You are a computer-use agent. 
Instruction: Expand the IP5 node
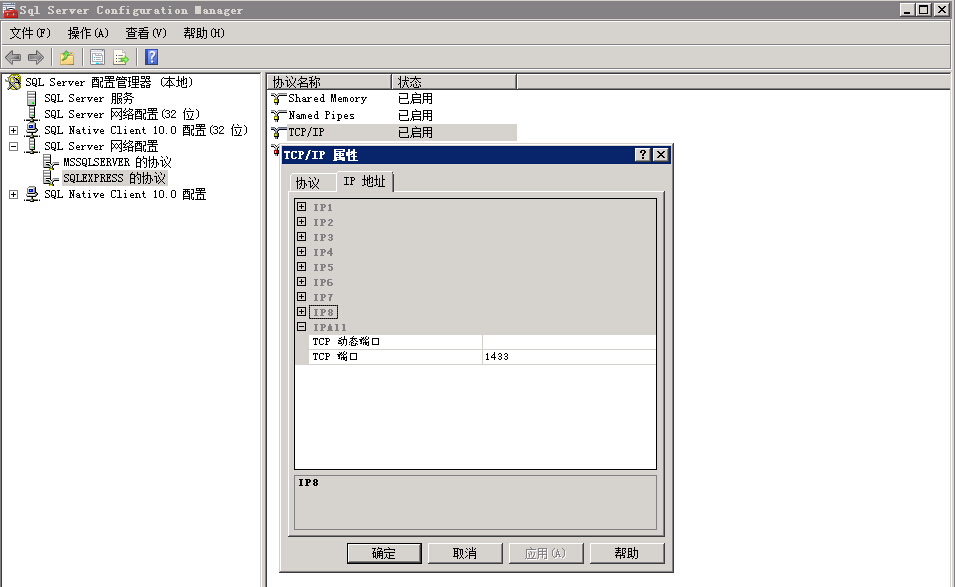pos(301,267)
